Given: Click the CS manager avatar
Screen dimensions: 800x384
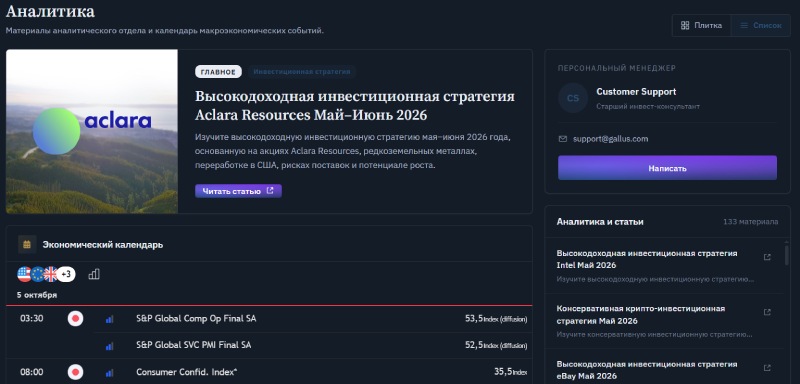Looking at the screenshot, I should point(573,98).
